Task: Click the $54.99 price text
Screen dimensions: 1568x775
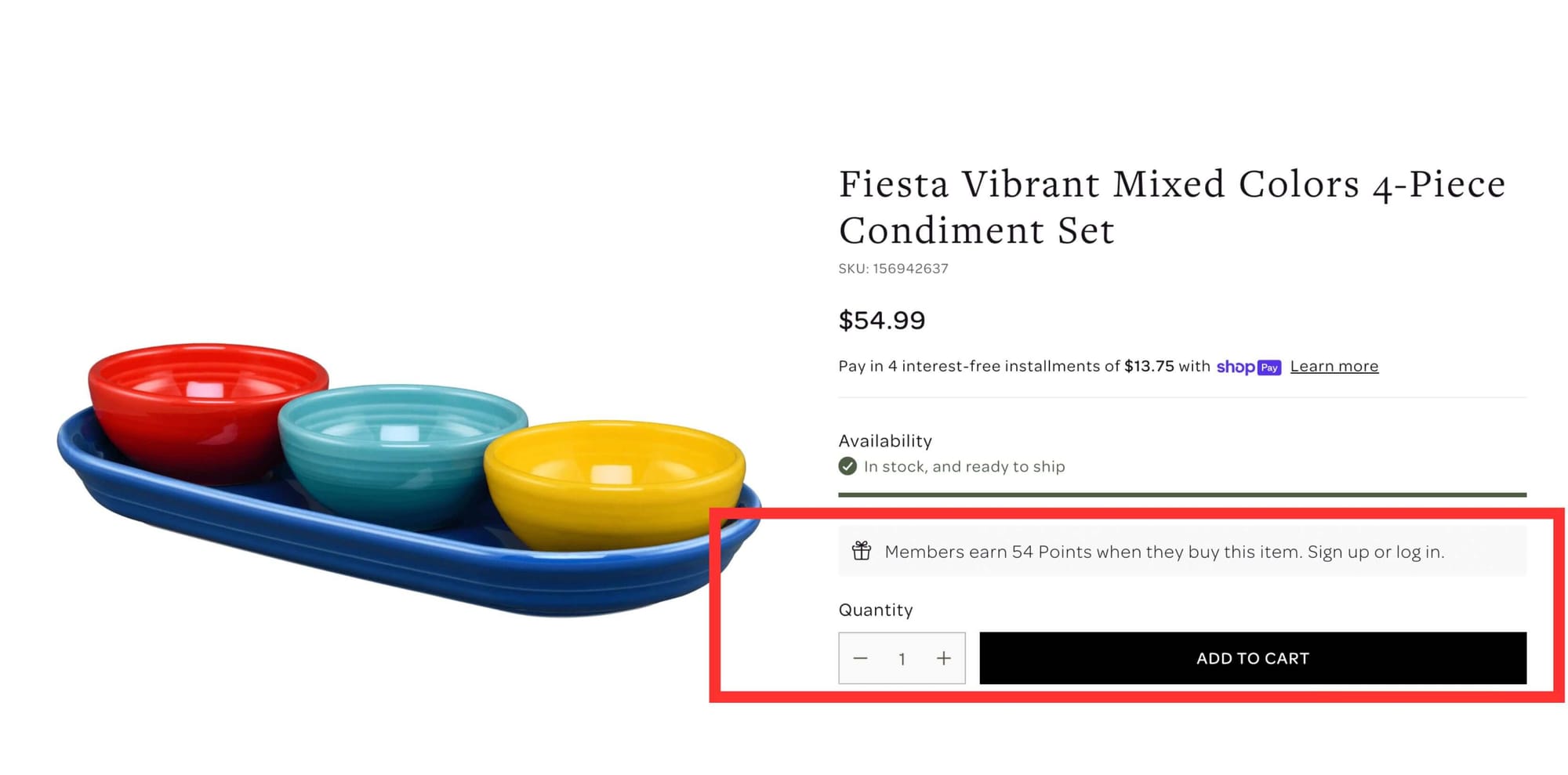Action: (882, 321)
